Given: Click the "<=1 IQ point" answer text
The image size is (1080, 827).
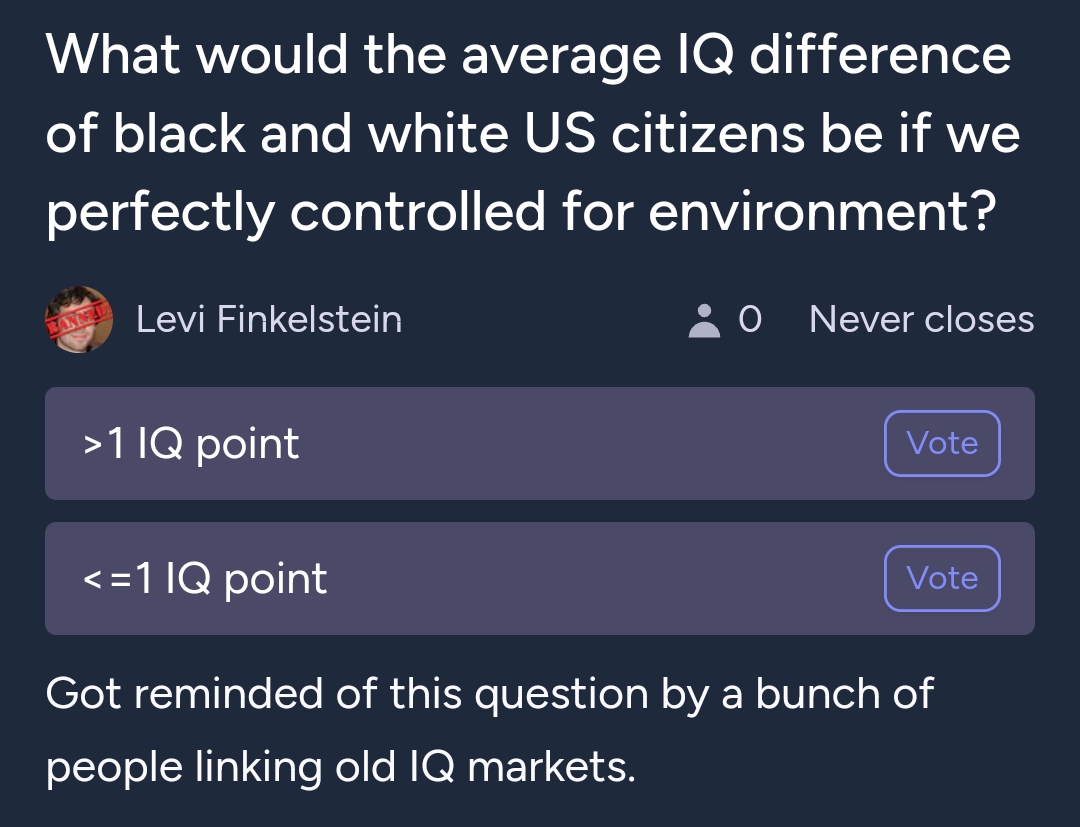Looking at the screenshot, I should (x=205, y=579).
